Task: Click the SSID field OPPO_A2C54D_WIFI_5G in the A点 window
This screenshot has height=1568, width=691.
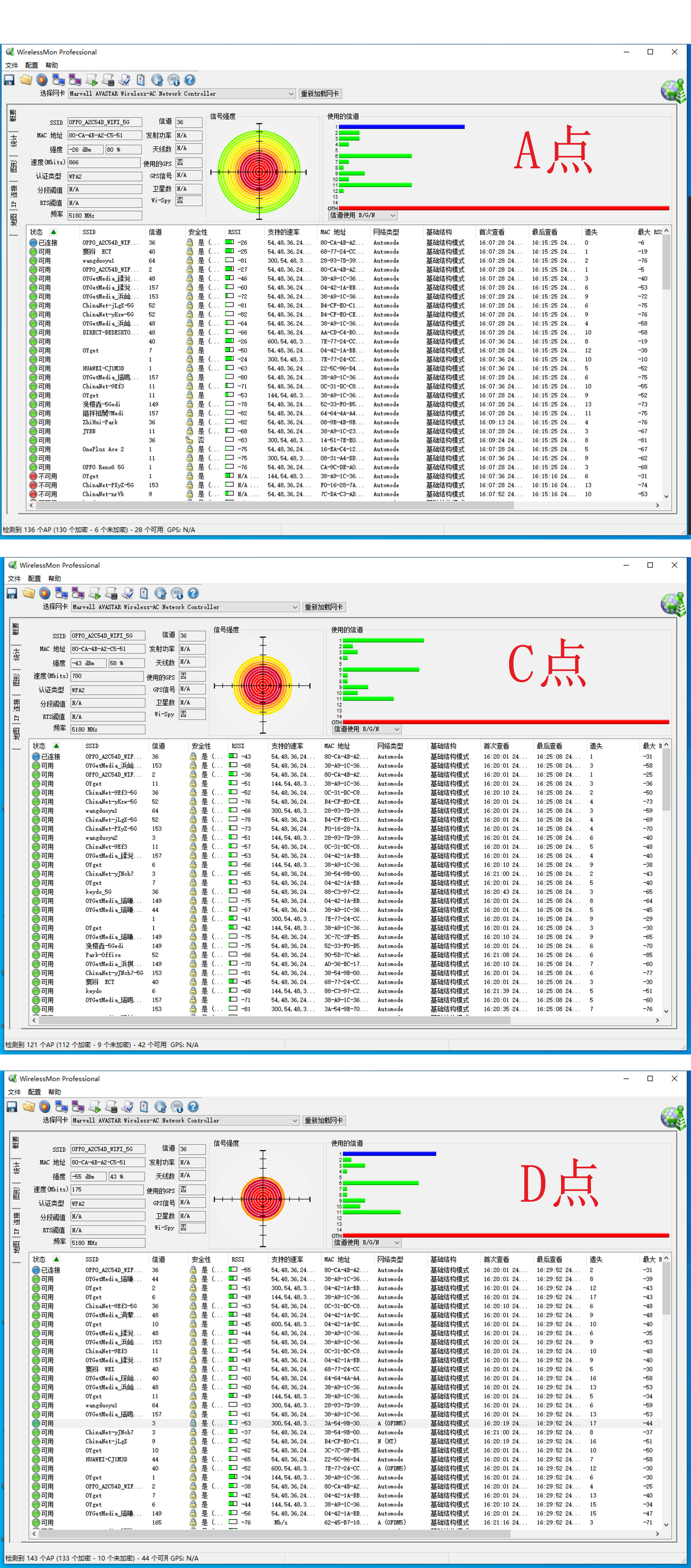Action: pos(104,122)
